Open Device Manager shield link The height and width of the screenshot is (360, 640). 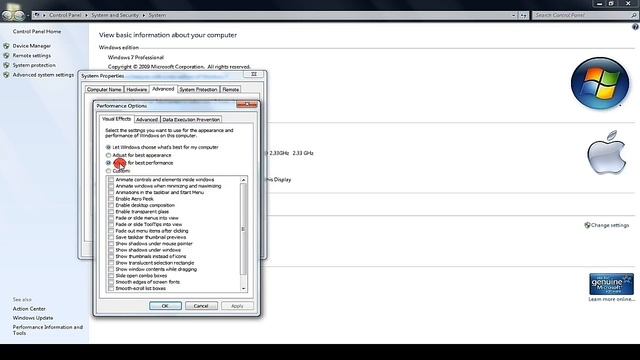31,46
